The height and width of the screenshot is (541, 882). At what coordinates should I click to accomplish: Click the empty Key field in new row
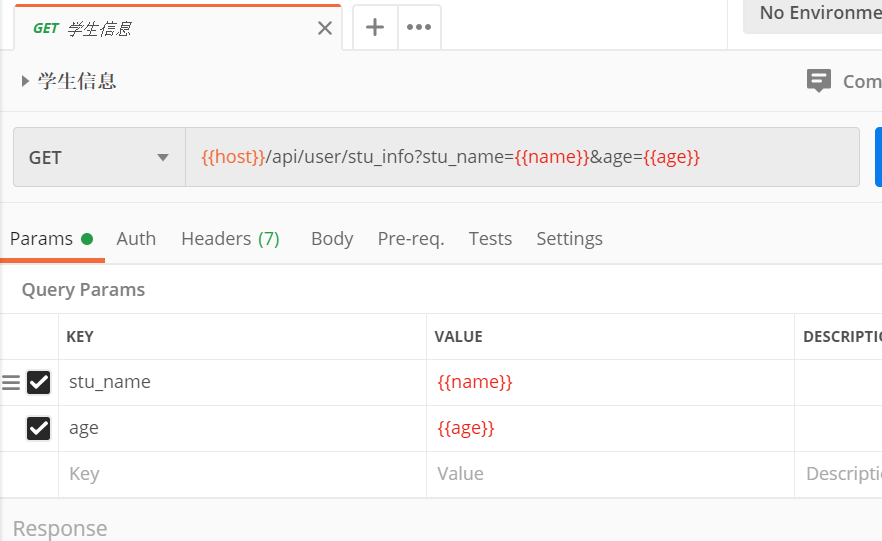pos(240,474)
